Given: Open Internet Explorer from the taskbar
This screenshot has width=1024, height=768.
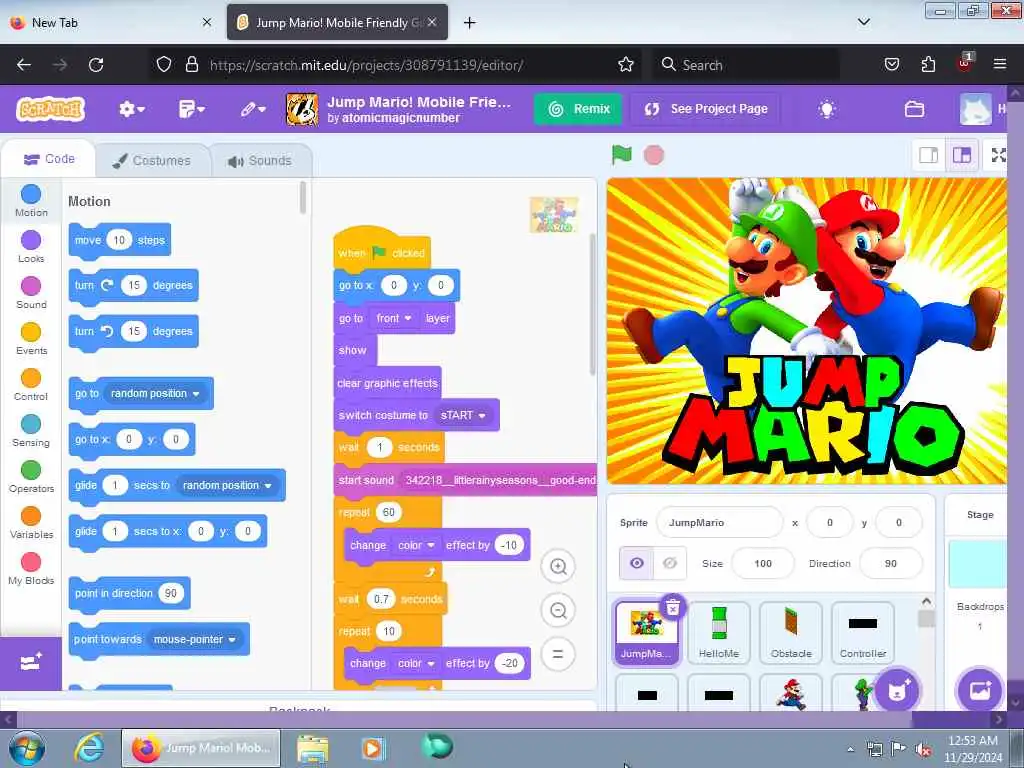Looking at the screenshot, I should tap(89, 748).
